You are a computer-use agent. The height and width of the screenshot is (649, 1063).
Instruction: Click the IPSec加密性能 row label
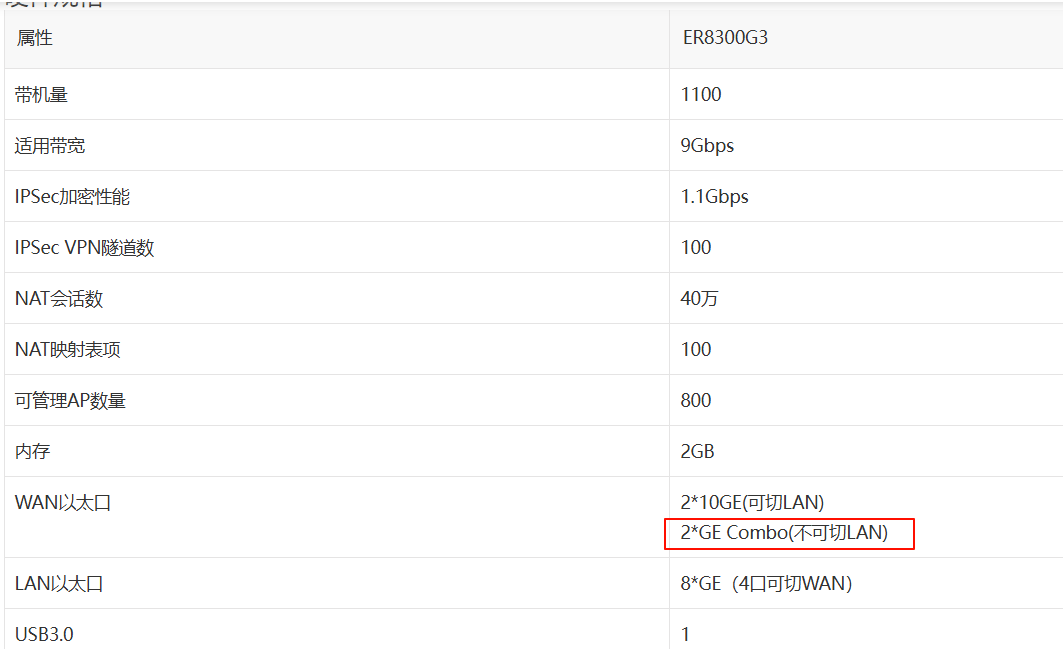(73, 197)
